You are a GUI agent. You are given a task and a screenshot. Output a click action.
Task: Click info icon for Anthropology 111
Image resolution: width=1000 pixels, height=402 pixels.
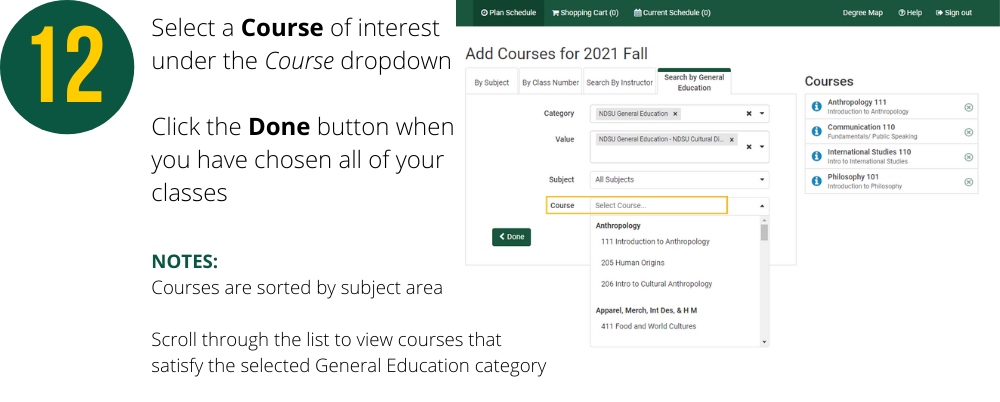click(816, 107)
